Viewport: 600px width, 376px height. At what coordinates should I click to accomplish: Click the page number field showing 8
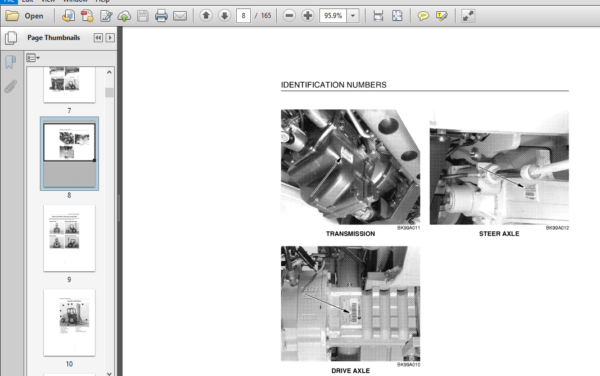pos(243,16)
